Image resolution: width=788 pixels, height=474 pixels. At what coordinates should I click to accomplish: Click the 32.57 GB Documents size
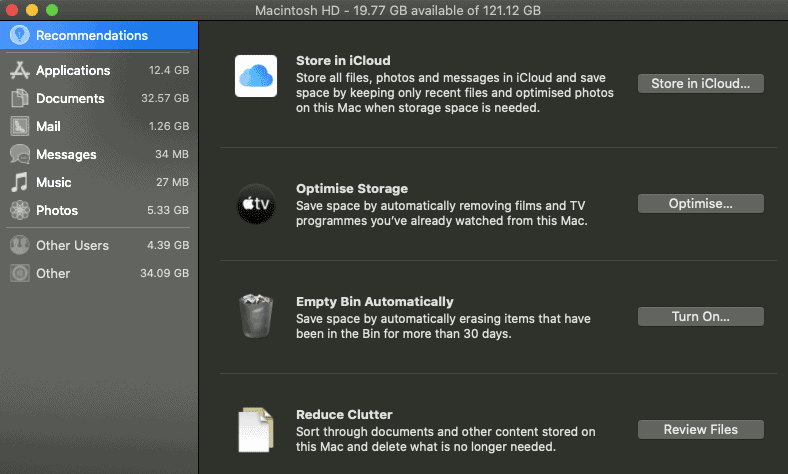pyautogui.click(x=165, y=98)
